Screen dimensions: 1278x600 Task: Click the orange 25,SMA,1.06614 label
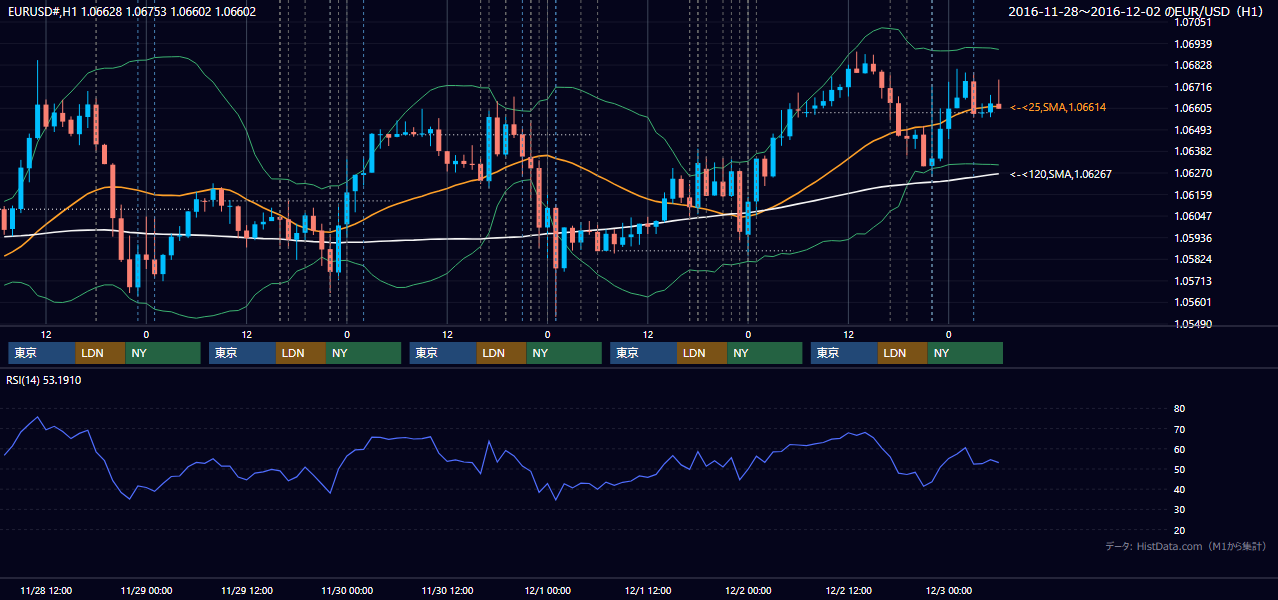click(1058, 107)
